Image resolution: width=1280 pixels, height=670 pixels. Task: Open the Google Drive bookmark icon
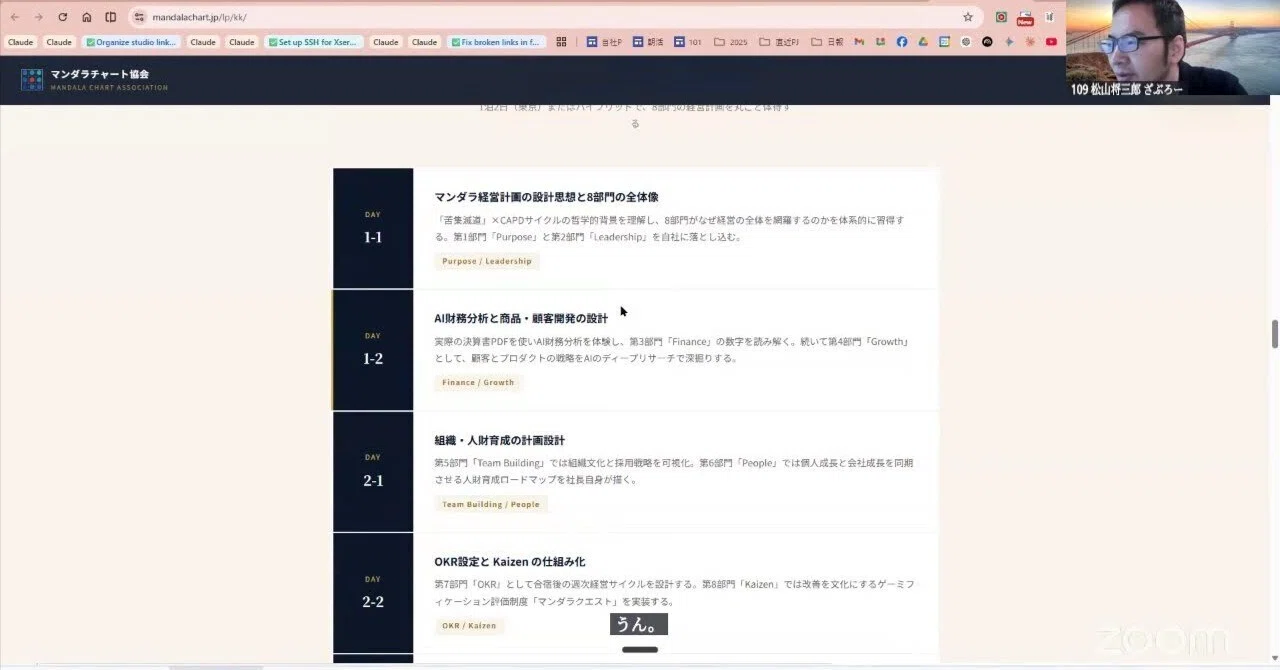(923, 42)
